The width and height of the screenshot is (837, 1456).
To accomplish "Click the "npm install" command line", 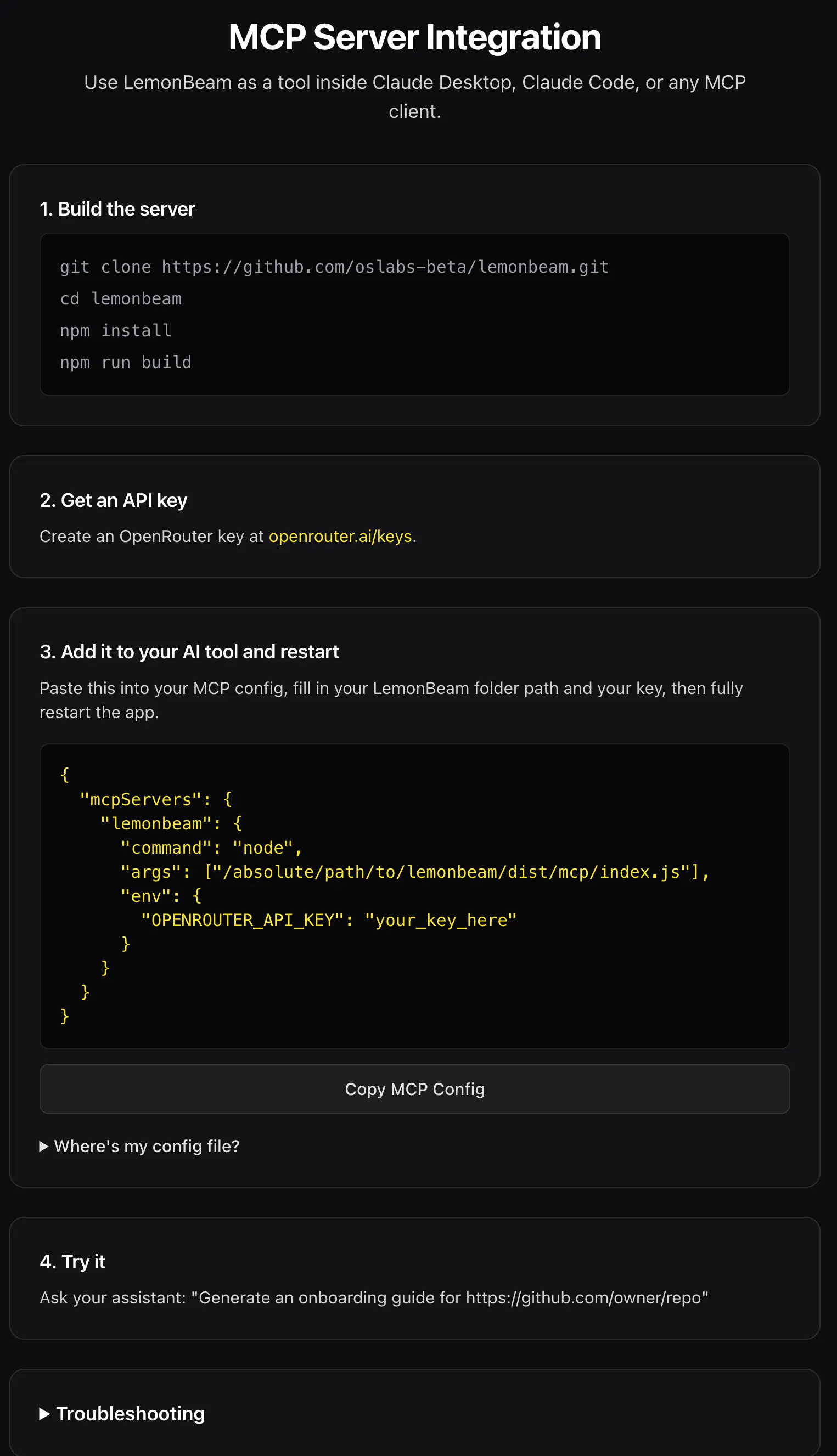I will click(116, 330).
